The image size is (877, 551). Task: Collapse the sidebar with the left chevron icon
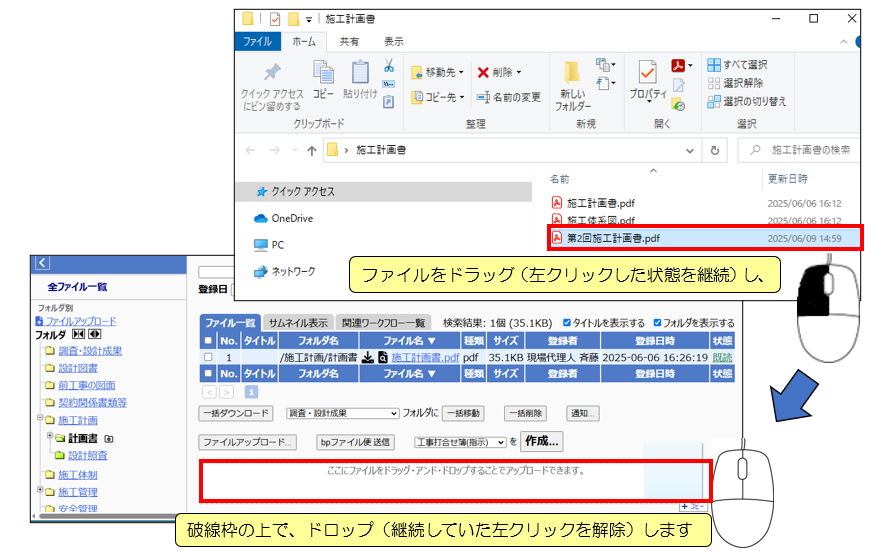(41, 263)
